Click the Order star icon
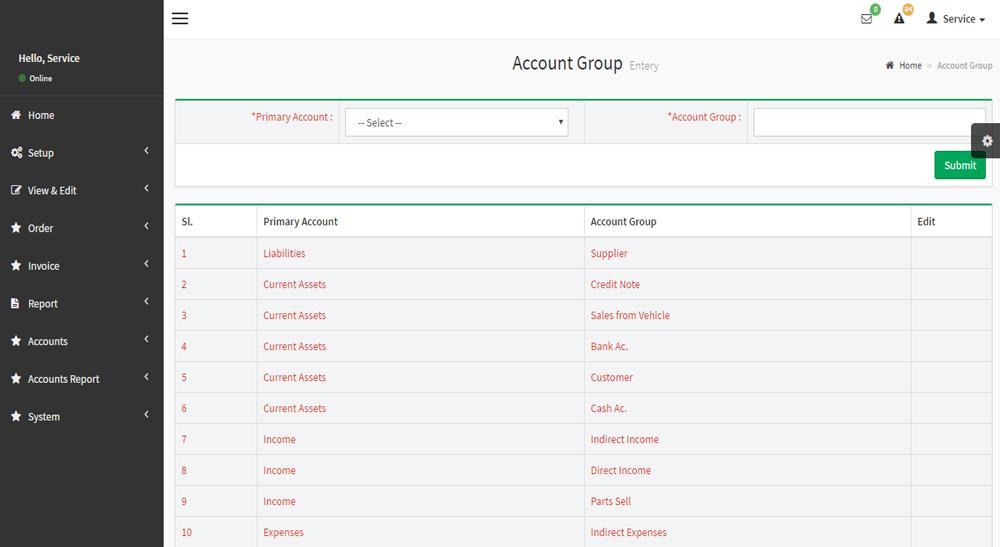The width and height of the screenshot is (1000, 547). click(16, 228)
